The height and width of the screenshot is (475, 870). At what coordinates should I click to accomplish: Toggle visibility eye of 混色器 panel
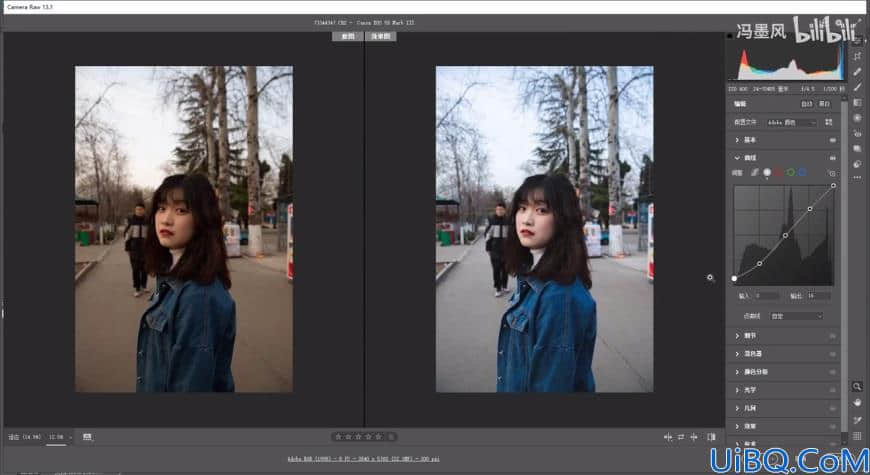[x=832, y=353]
